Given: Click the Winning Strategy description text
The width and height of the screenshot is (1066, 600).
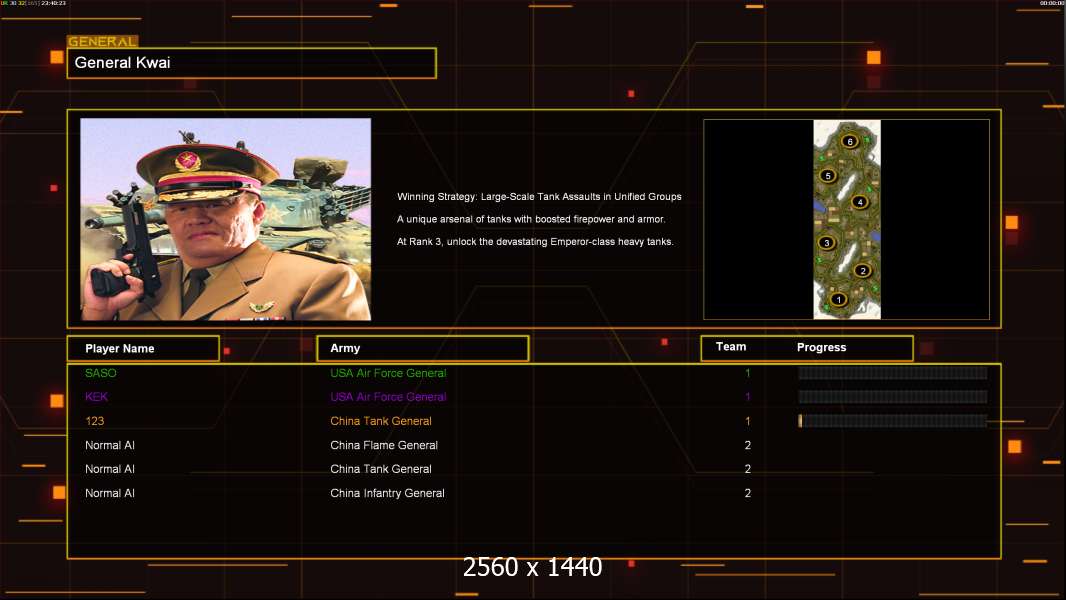Looking at the screenshot, I should tap(539, 197).
